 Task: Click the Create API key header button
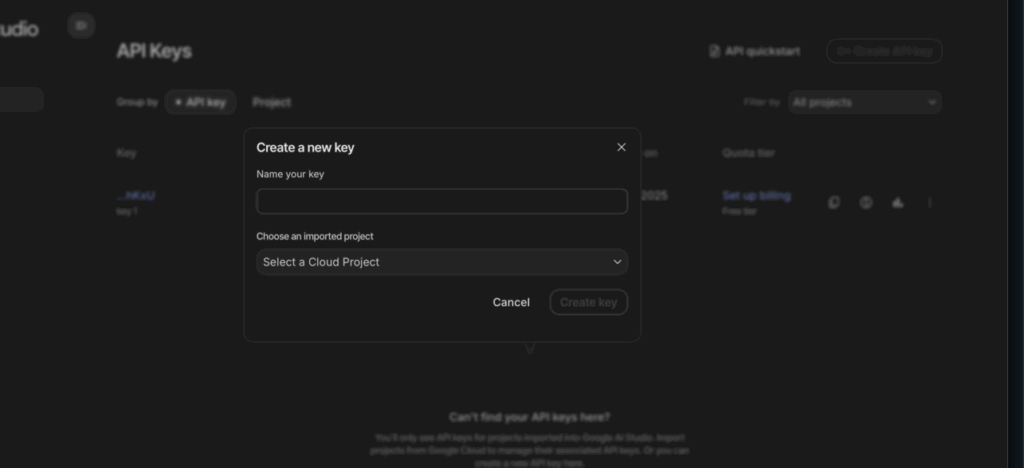(884, 51)
